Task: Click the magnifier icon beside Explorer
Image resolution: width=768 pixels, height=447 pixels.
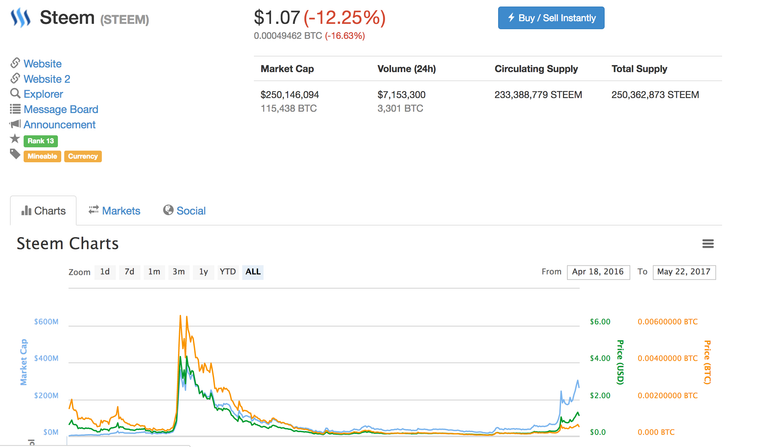Action: [15, 93]
